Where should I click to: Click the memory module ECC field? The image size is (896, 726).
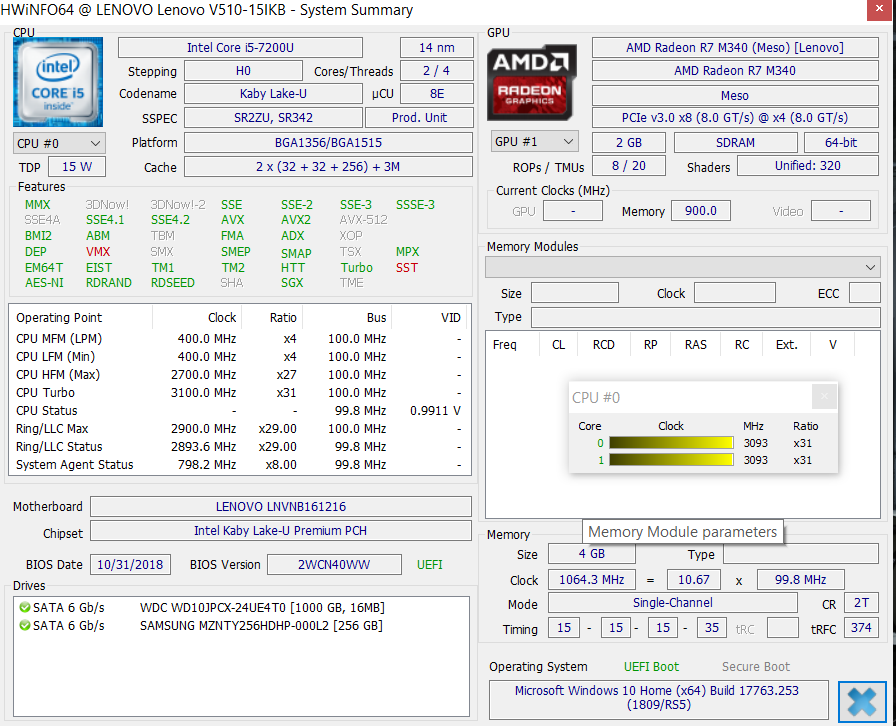[x=865, y=293]
